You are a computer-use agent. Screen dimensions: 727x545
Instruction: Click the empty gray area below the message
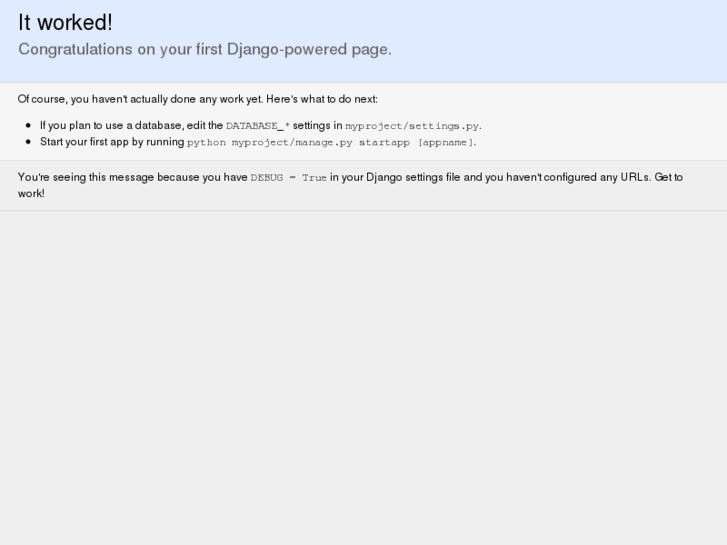pyautogui.click(x=363, y=380)
